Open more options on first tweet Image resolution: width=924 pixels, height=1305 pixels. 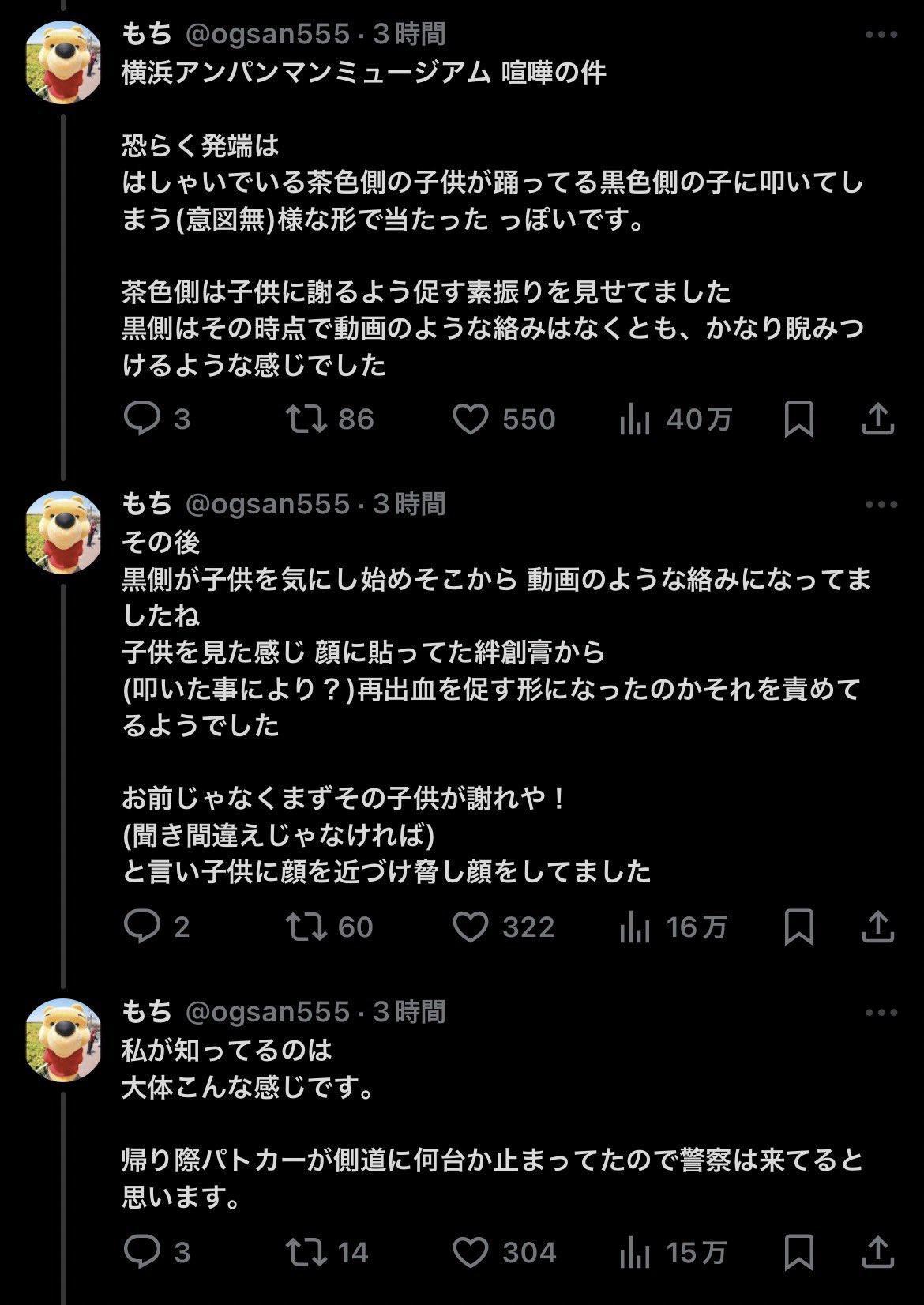tap(881, 35)
